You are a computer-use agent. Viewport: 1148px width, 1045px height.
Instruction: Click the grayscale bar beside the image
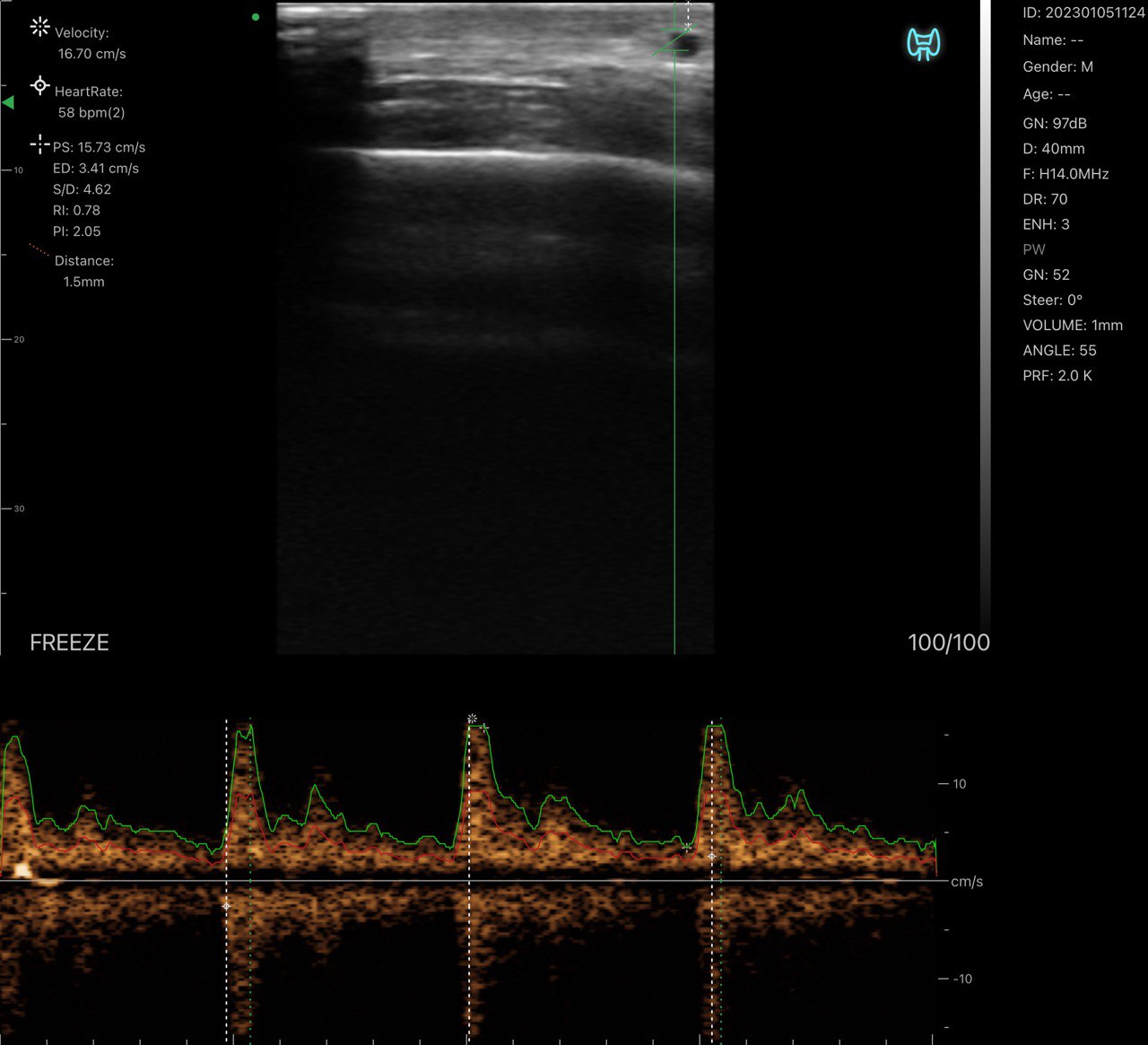coord(986,314)
